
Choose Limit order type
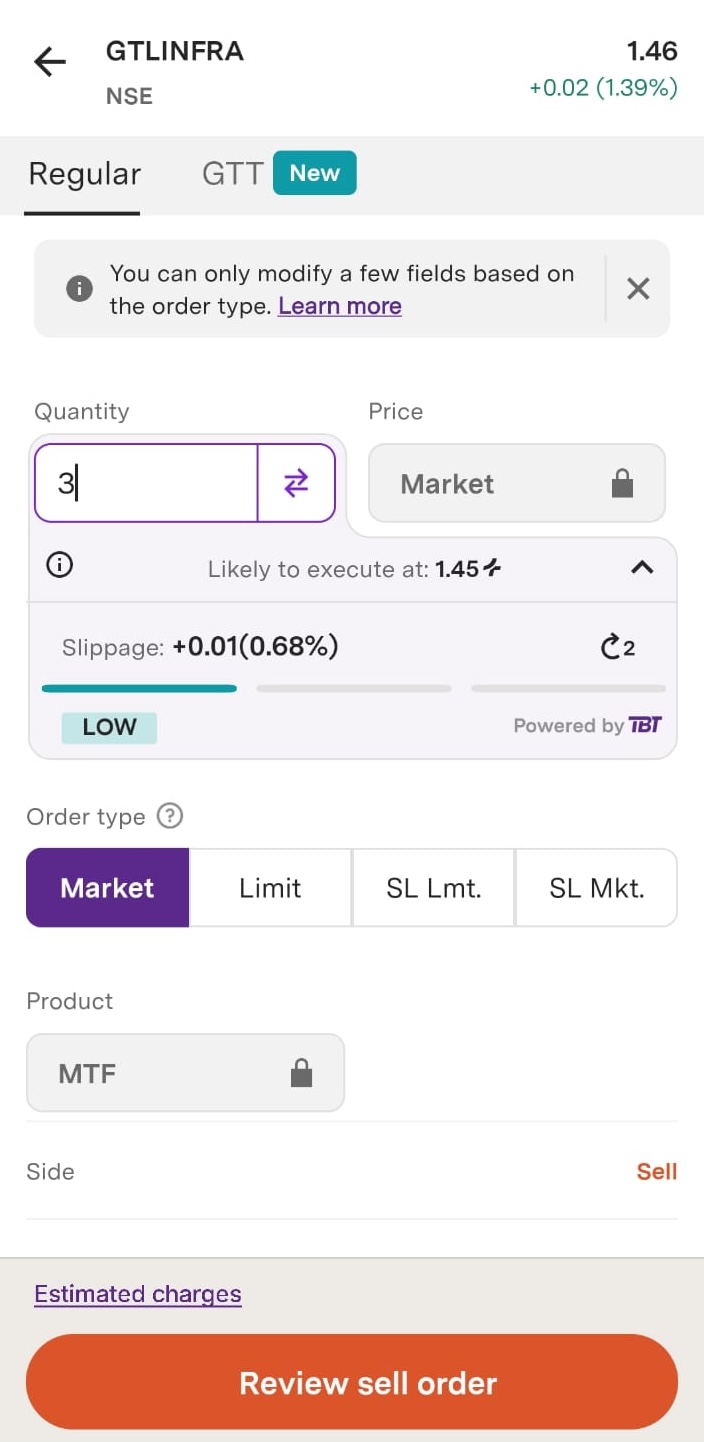click(x=270, y=888)
